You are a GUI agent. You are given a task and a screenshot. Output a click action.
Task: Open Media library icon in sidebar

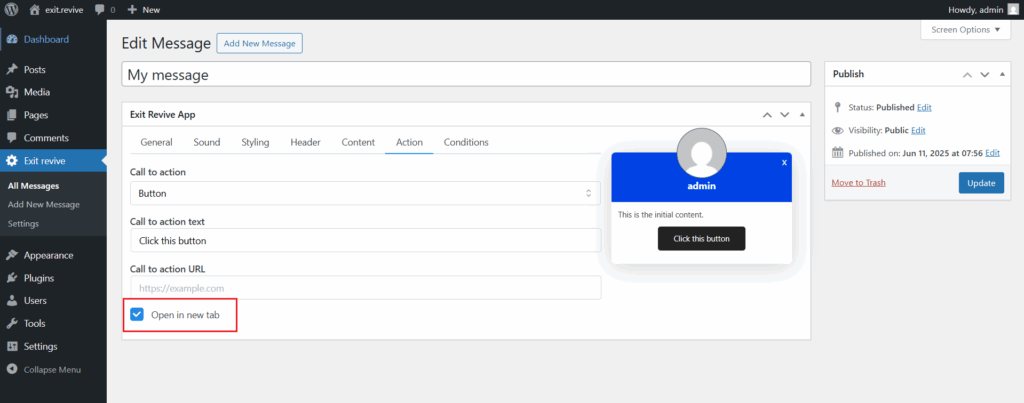coord(12,92)
